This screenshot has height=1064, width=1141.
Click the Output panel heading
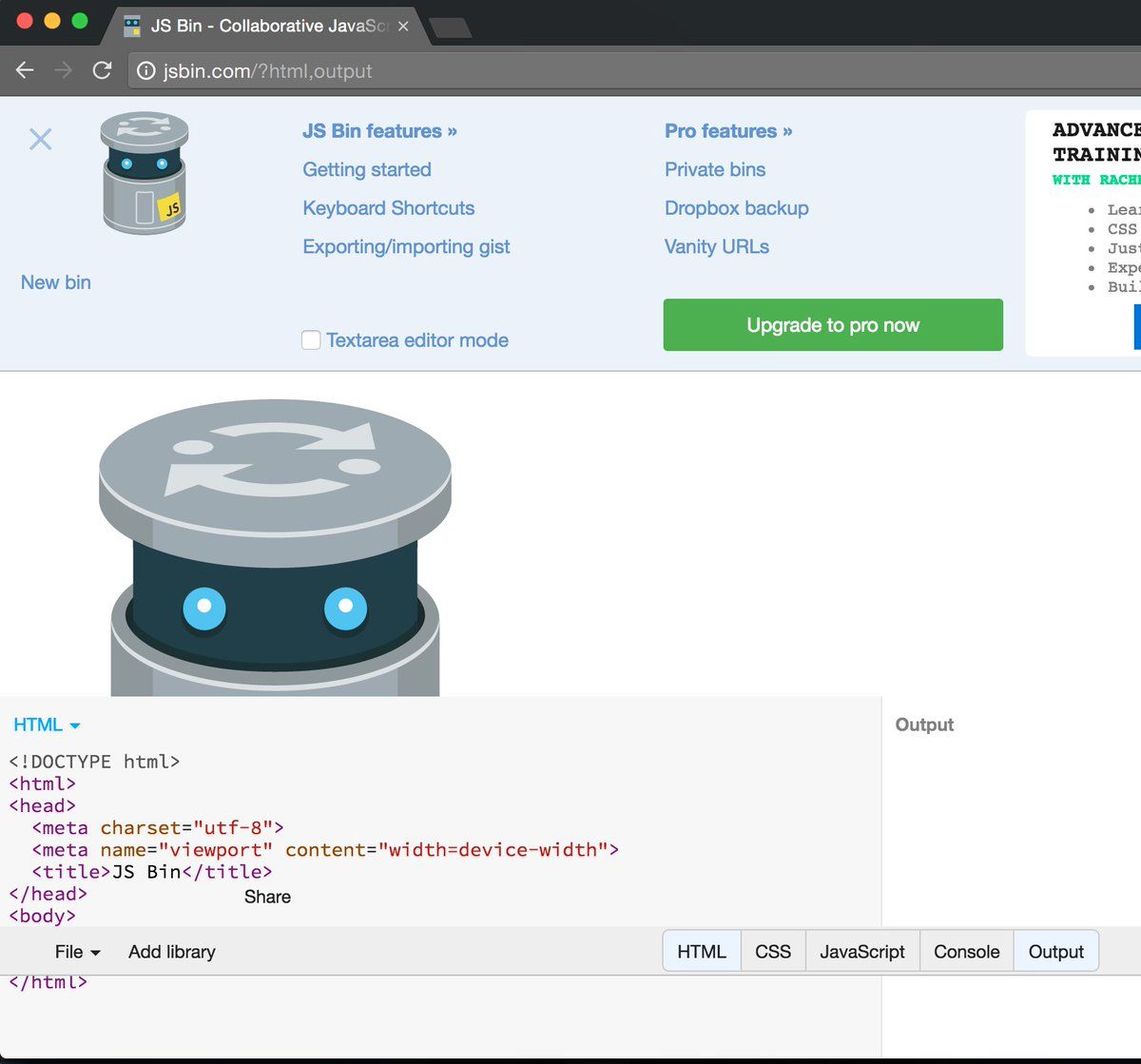[924, 725]
